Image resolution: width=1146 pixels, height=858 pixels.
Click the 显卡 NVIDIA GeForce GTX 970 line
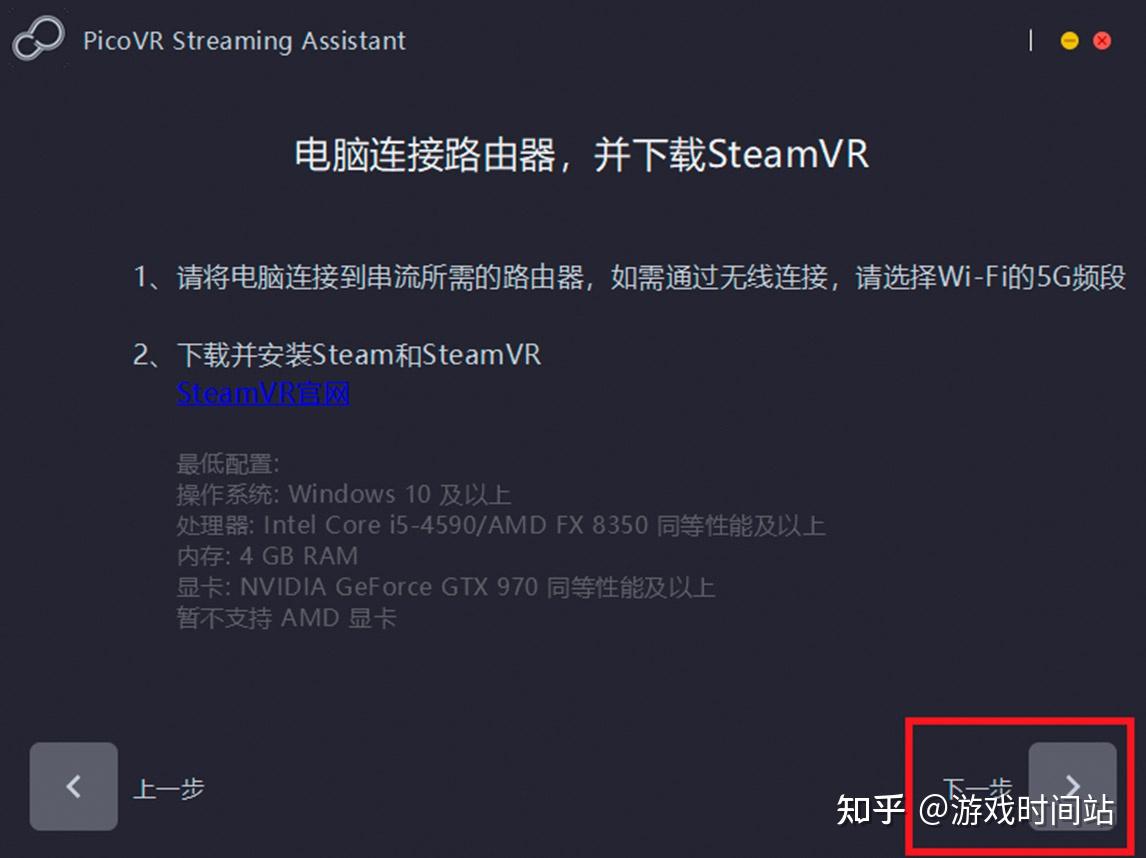tap(446, 588)
